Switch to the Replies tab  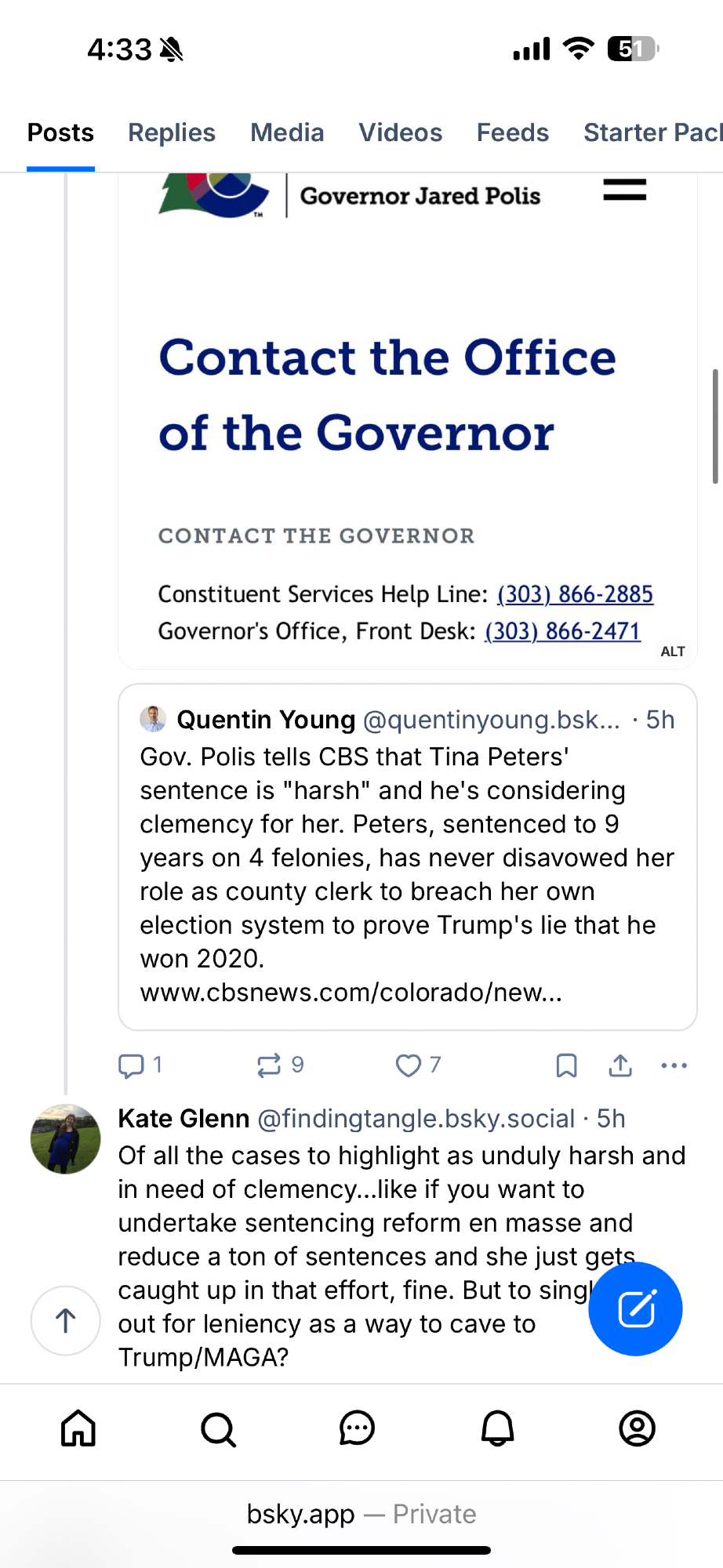[172, 132]
